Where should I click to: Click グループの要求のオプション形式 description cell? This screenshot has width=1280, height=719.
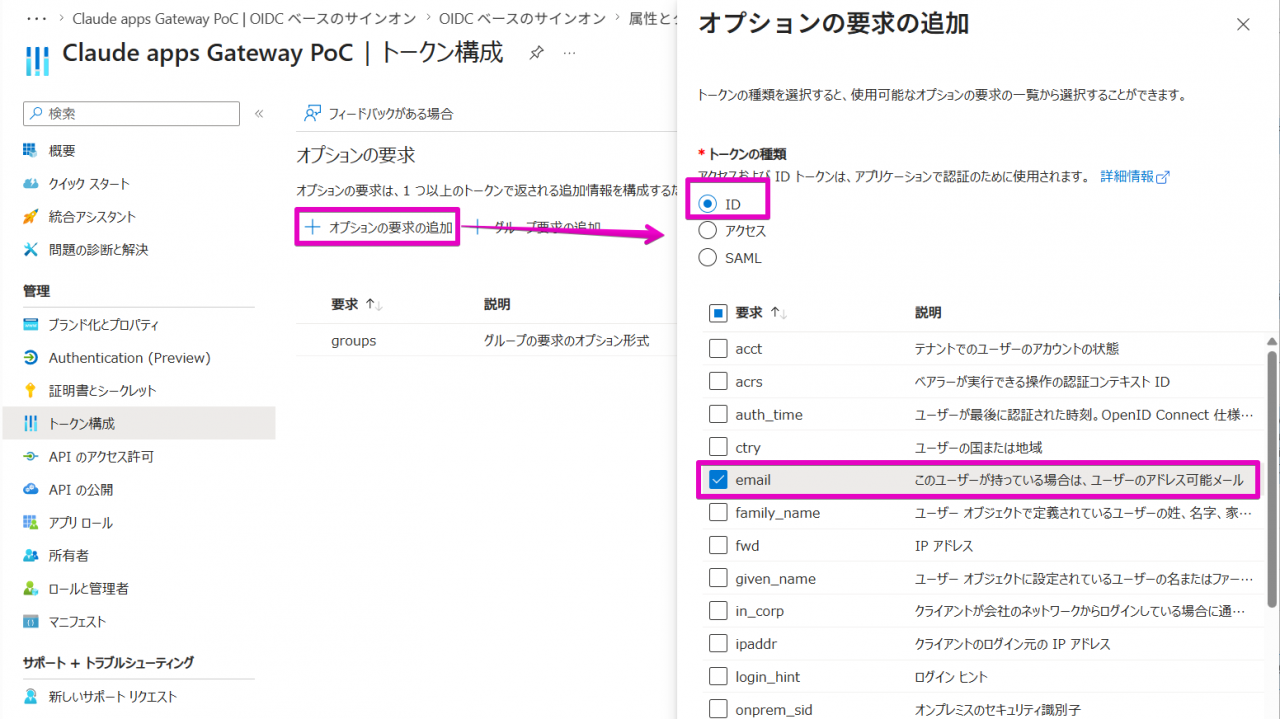click(566, 341)
